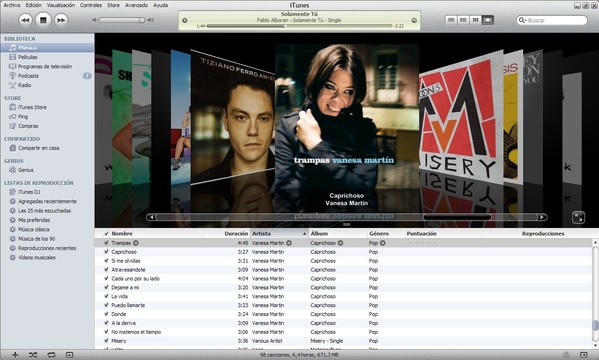Uncheck the checkbox next to Misery
Image resolution: width=599 pixels, height=360 pixels.
click(106, 341)
